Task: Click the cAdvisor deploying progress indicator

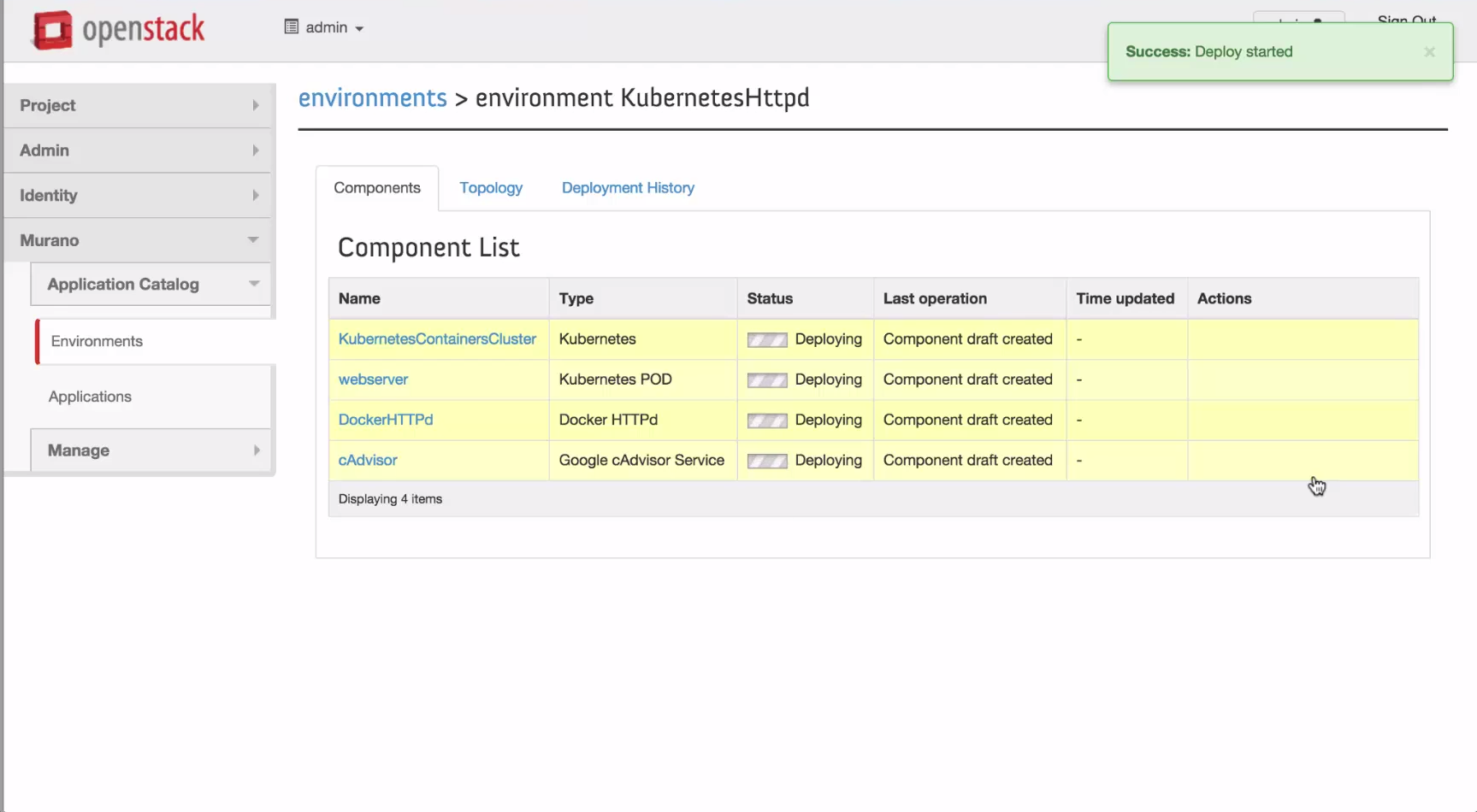Action: (x=766, y=462)
